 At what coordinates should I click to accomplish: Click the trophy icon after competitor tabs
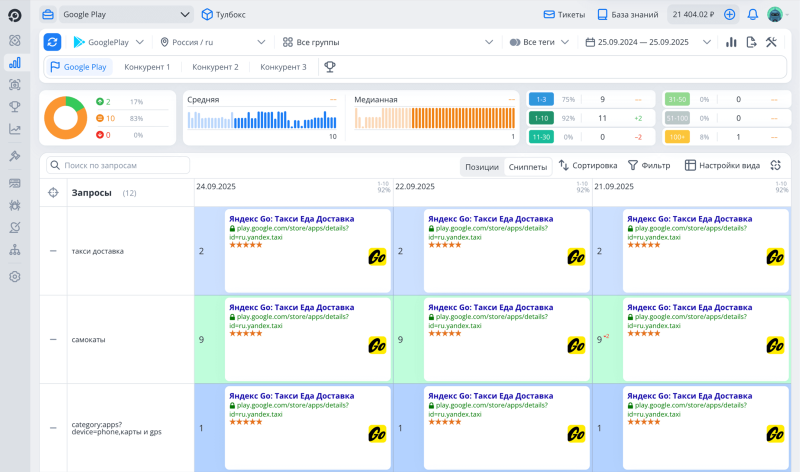coord(328,67)
